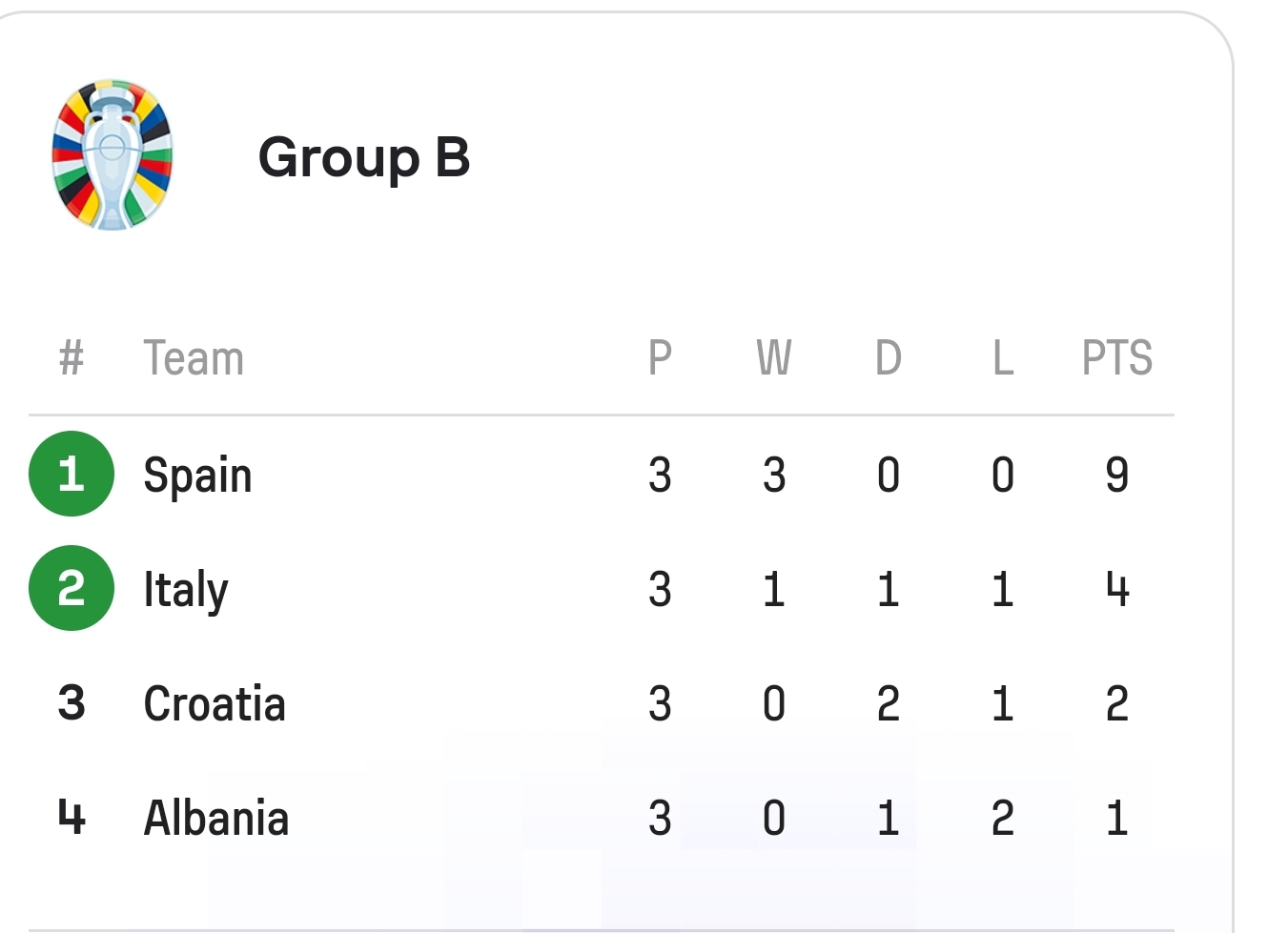Open the Spain team row
1288x933 pixels.
(602, 474)
